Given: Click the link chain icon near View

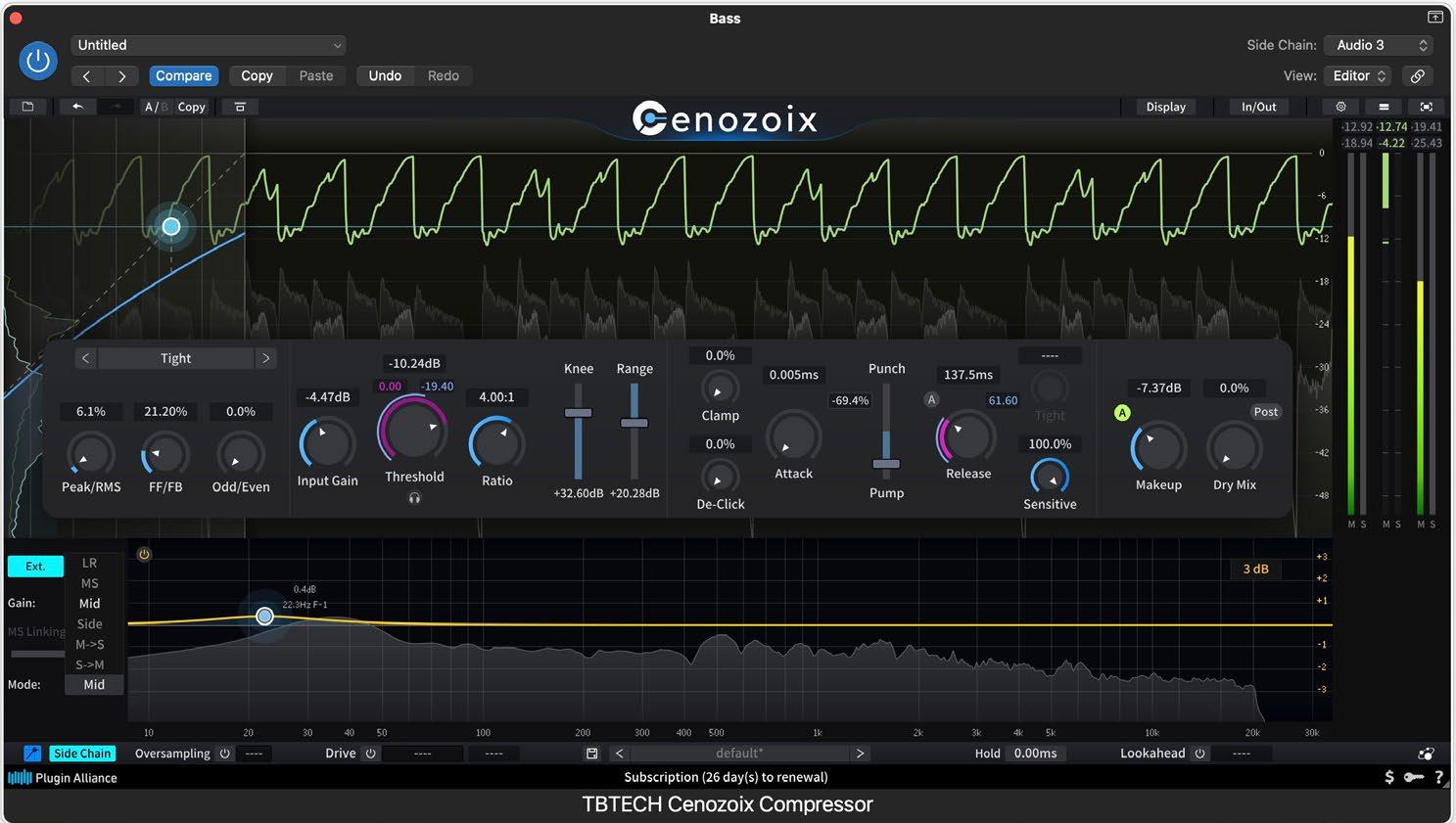Looking at the screenshot, I should 1417,75.
